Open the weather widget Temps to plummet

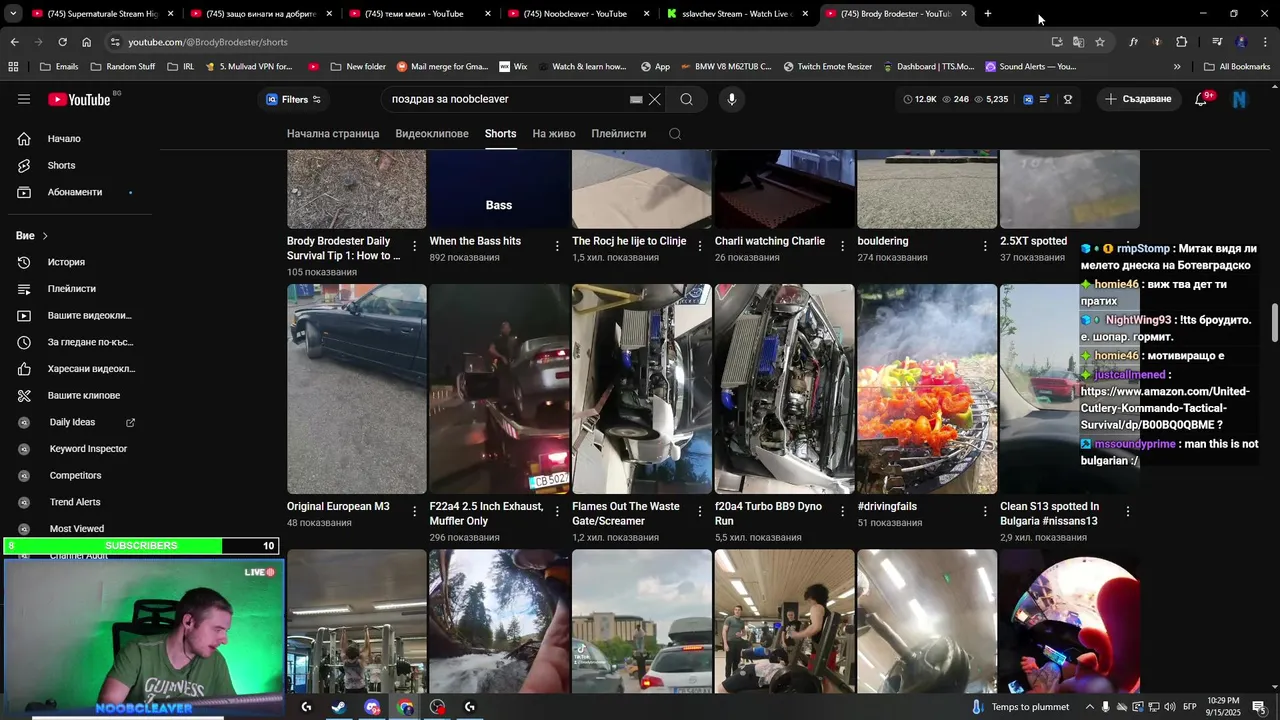[x=1020, y=707]
